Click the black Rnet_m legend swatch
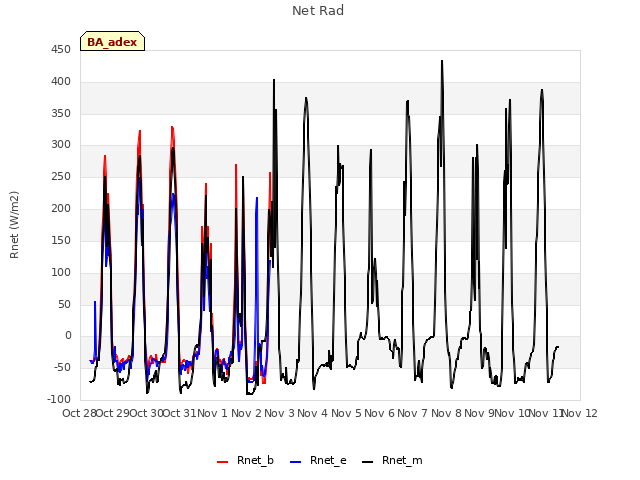The width and height of the screenshot is (640, 480). click(x=367, y=462)
